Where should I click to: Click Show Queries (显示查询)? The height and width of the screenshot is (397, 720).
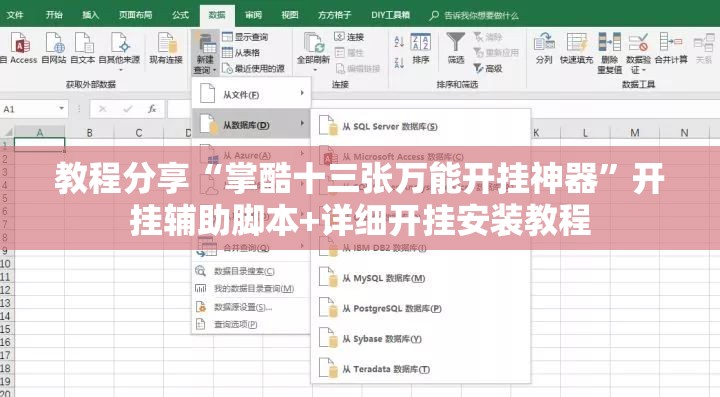click(245, 37)
